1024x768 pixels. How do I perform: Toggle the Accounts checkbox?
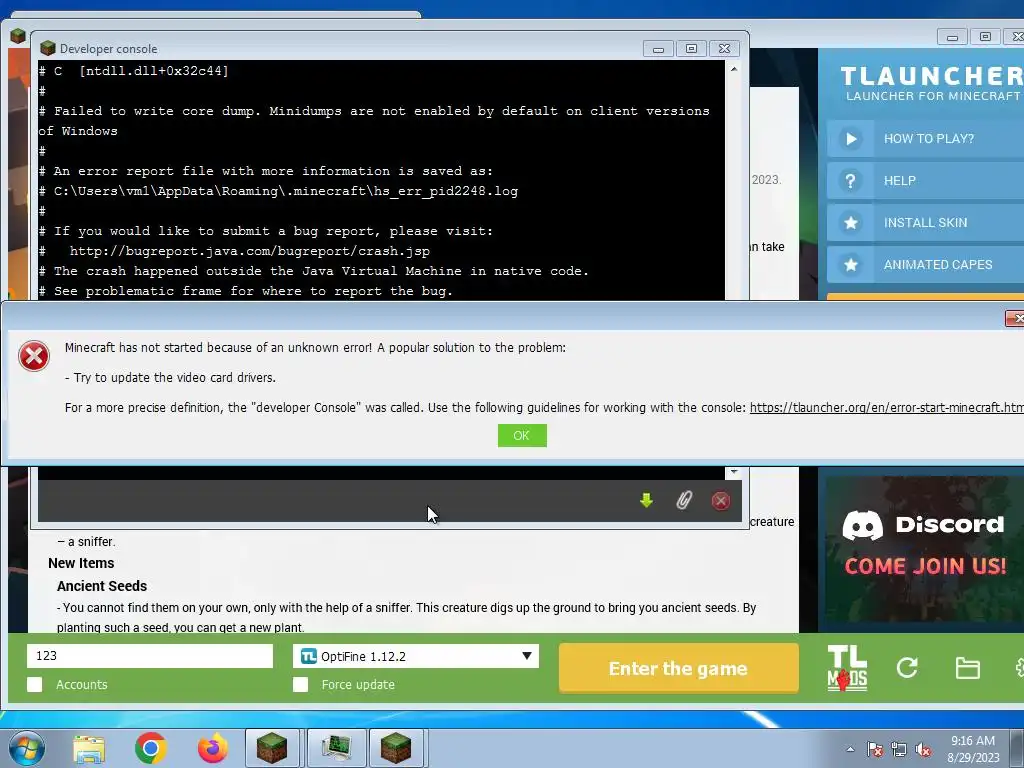coord(35,684)
